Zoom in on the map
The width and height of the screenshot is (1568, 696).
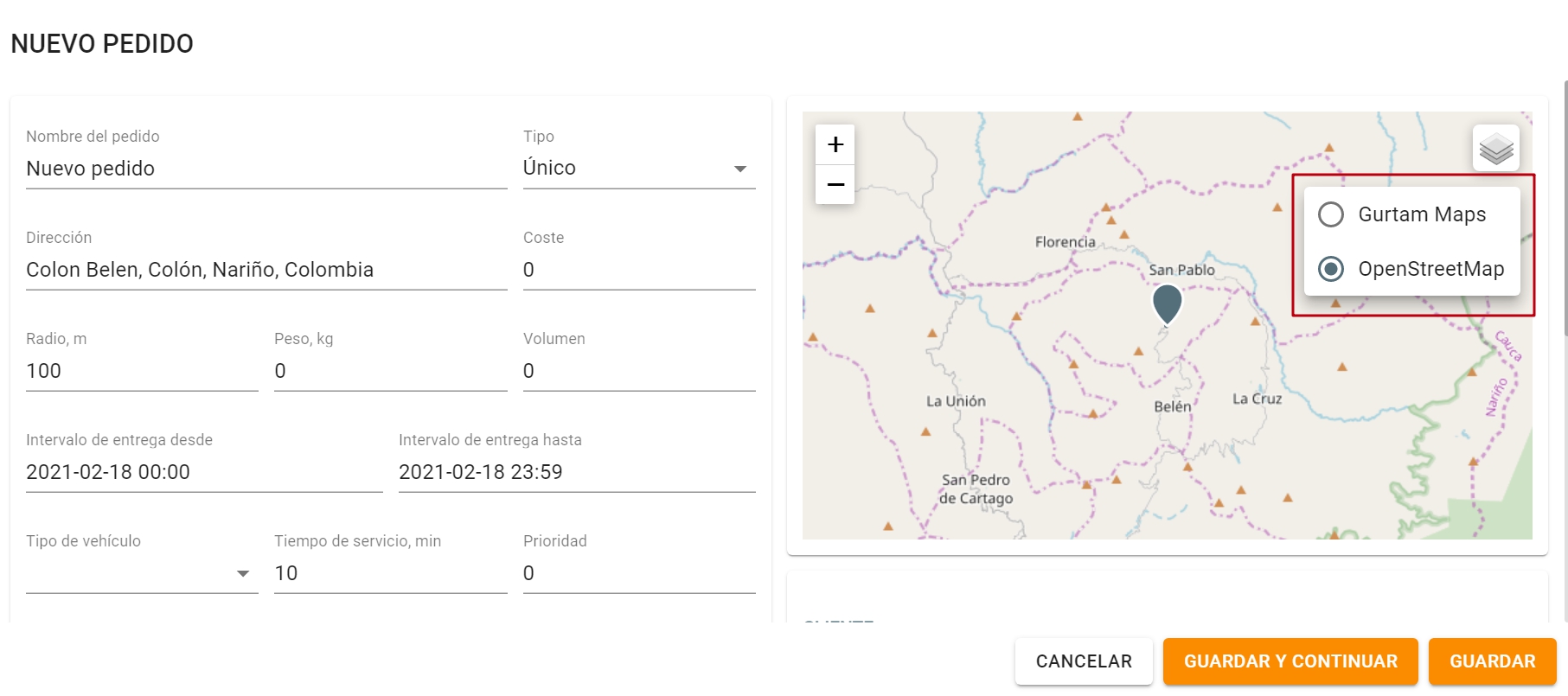835,144
